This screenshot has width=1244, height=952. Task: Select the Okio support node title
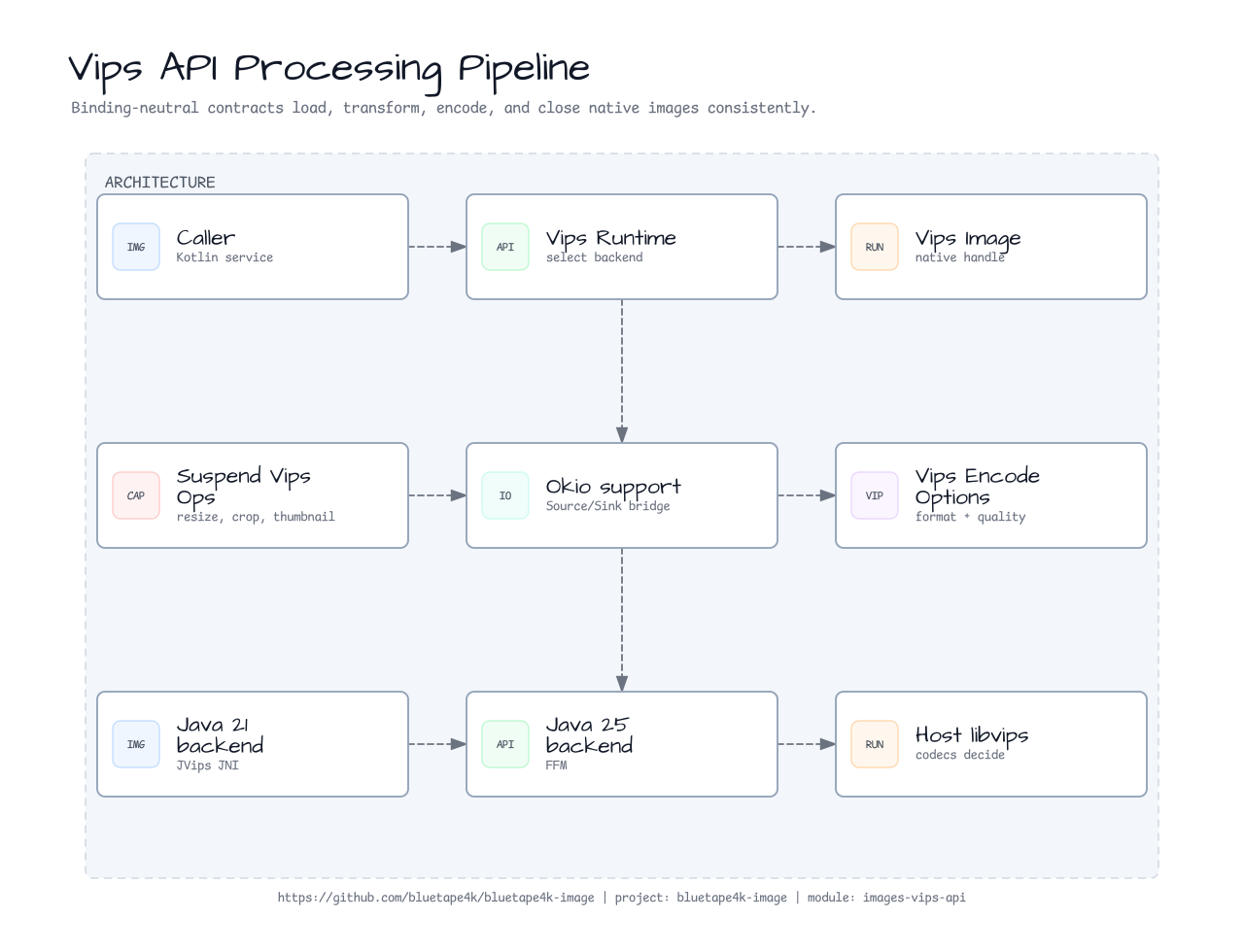[613, 487]
